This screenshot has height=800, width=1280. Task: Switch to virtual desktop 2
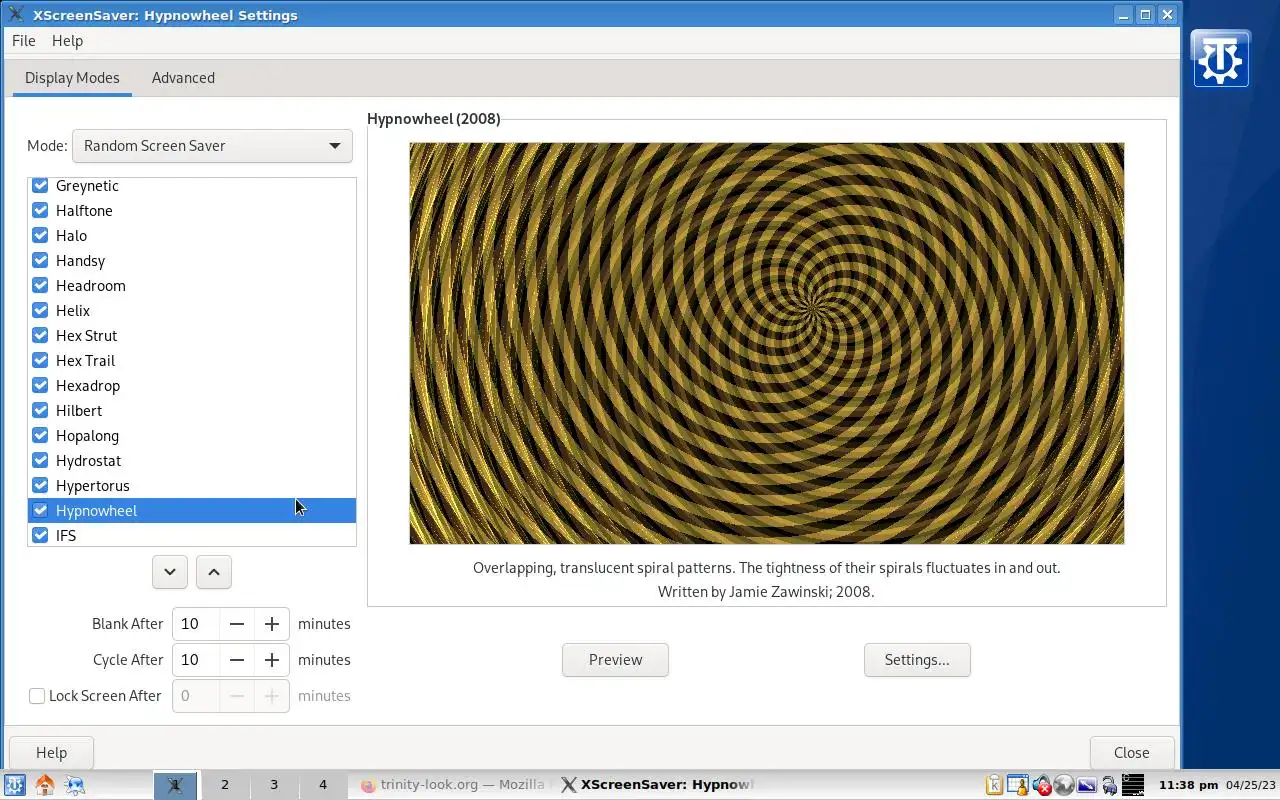(225, 785)
